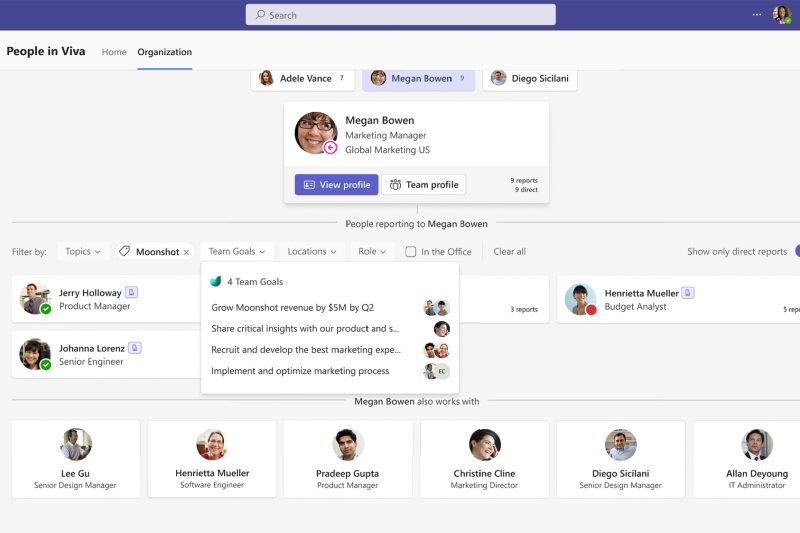The width and height of the screenshot is (800, 533).
Task: Click Adele Vance's small avatar
Action: (266, 78)
